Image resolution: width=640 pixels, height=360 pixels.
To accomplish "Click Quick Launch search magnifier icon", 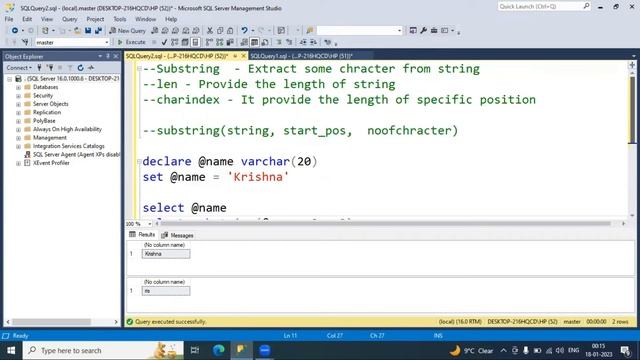I will 586,6.
